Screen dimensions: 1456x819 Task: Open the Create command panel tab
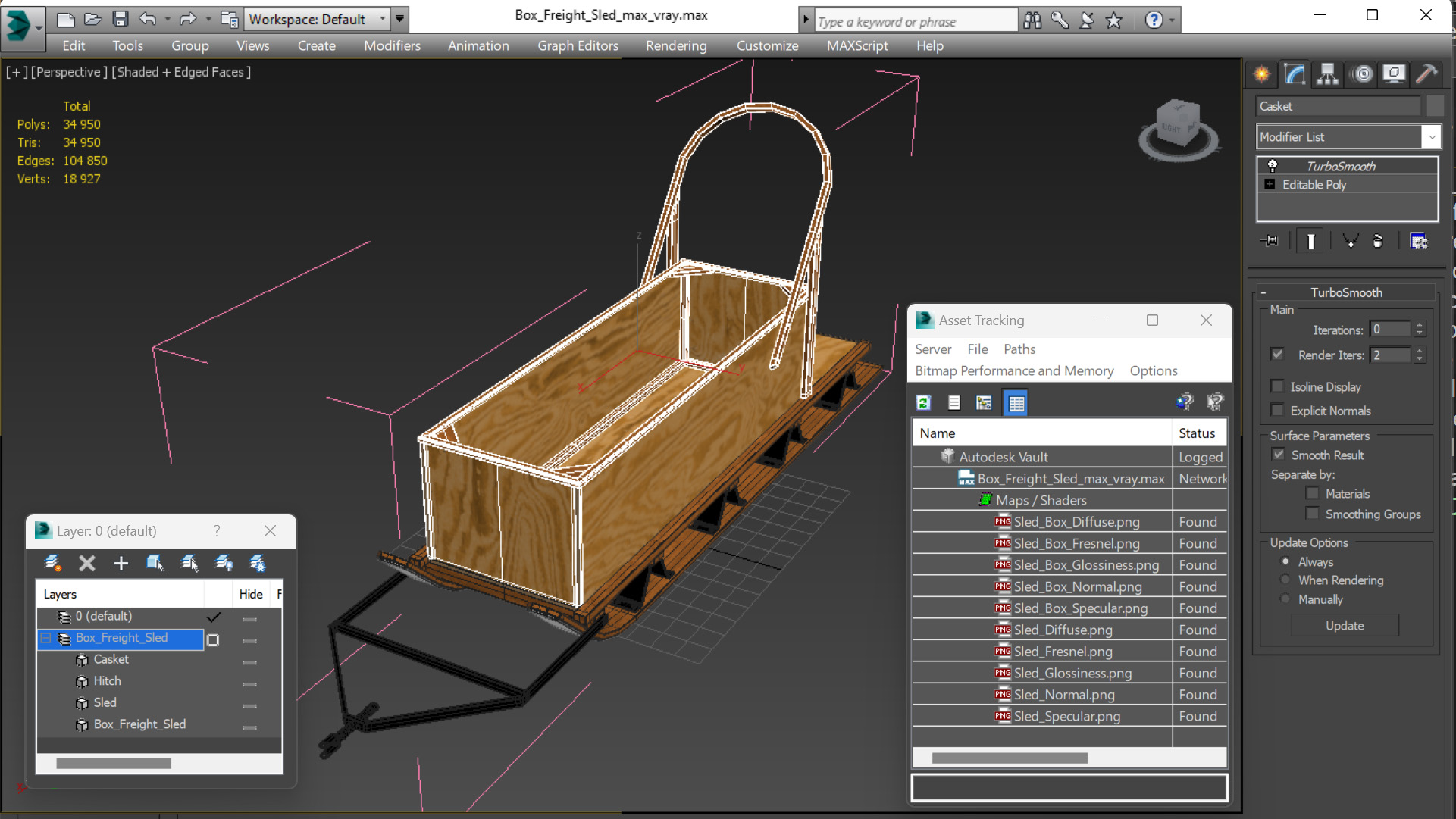click(1262, 74)
